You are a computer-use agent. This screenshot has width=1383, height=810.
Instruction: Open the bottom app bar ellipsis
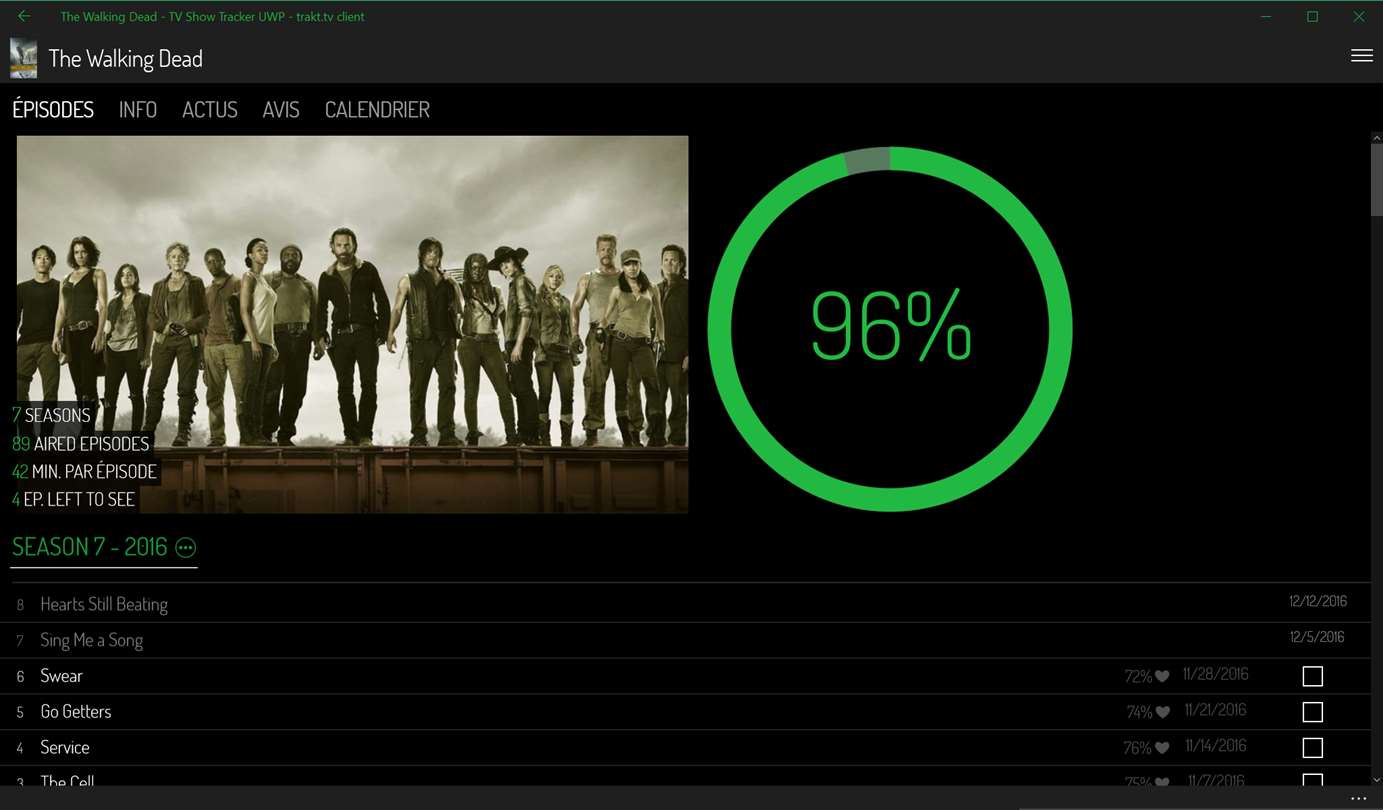pyautogui.click(x=1358, y=799)
